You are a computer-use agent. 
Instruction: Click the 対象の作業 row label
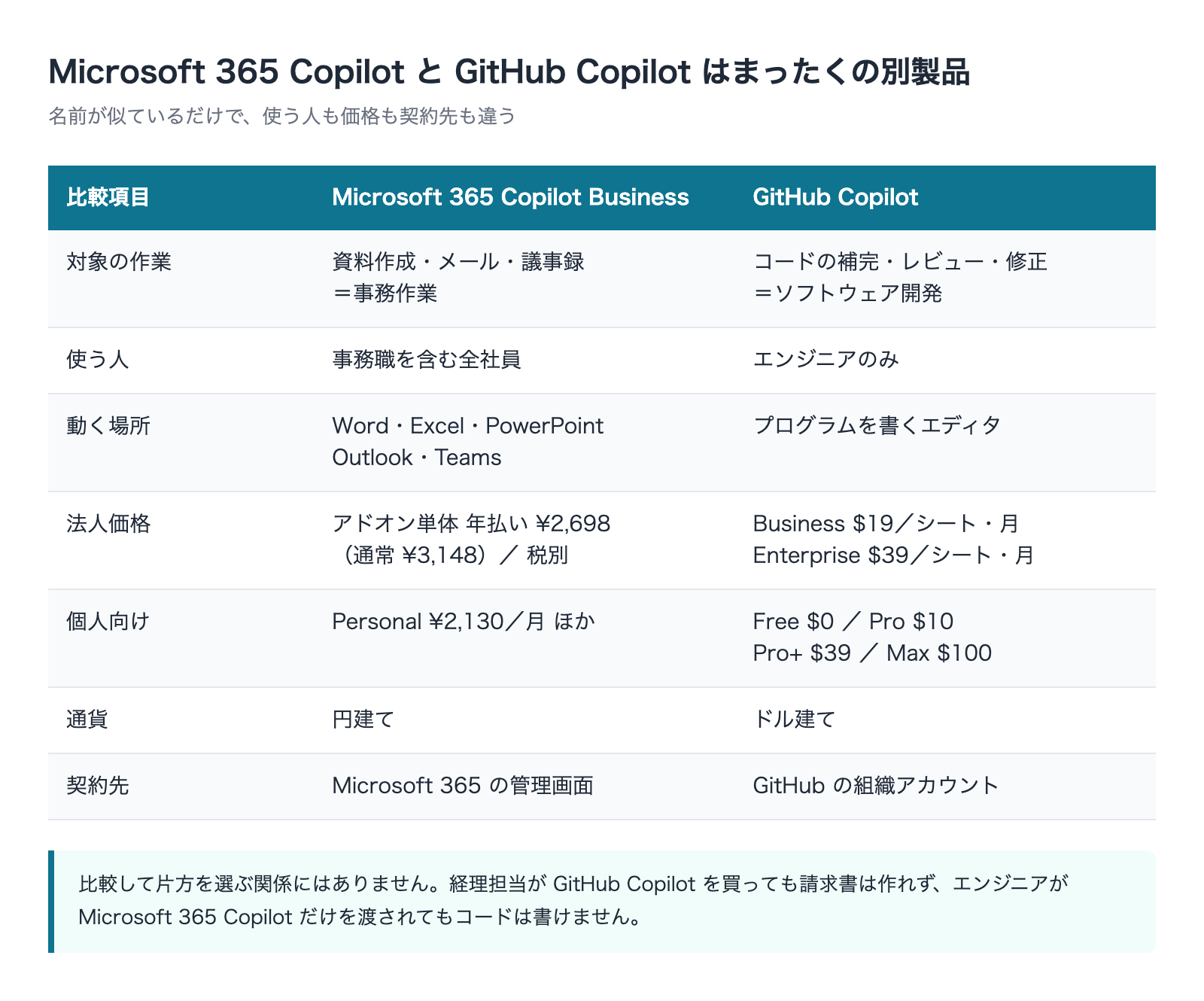point(119,262)
